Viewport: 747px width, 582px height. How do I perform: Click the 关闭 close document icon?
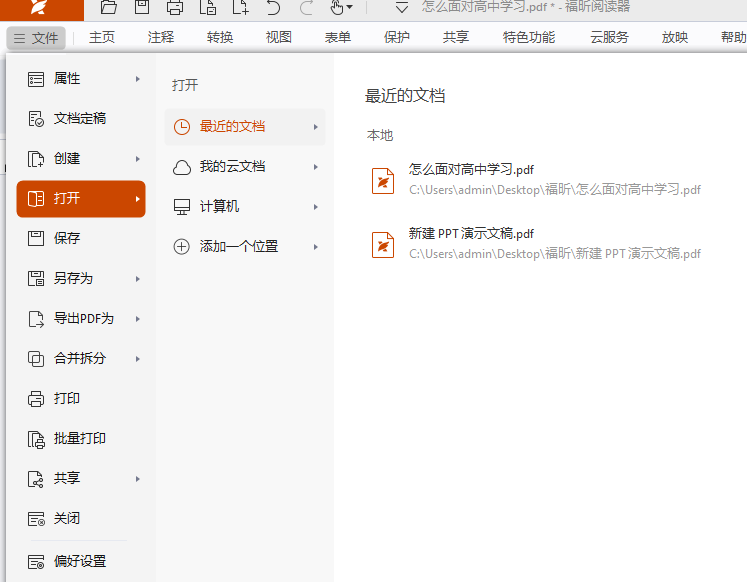click(x=36, y=519)
